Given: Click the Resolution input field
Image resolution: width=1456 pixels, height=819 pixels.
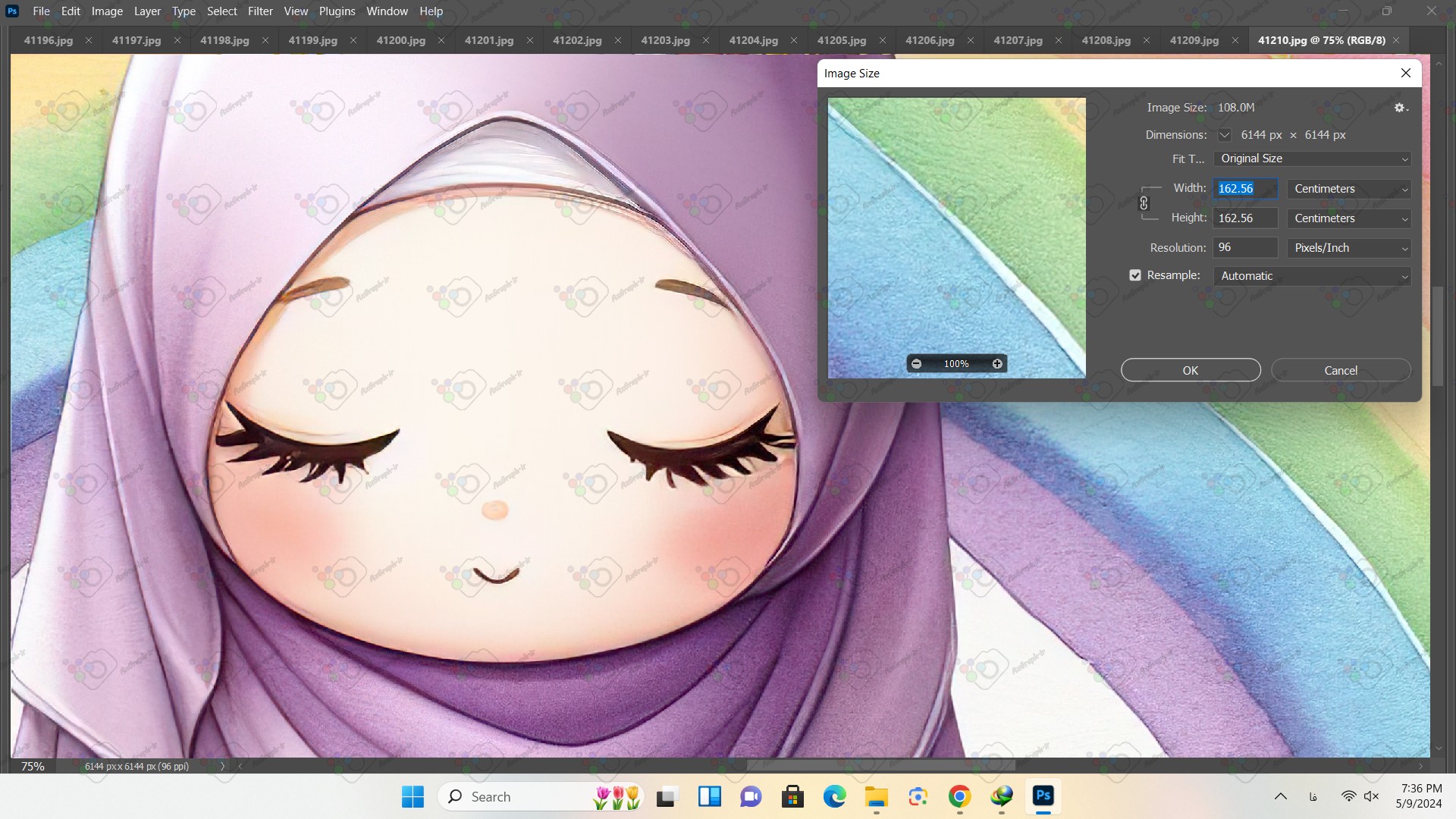Looking at the screenshot, I should [x=1245, y=247].
